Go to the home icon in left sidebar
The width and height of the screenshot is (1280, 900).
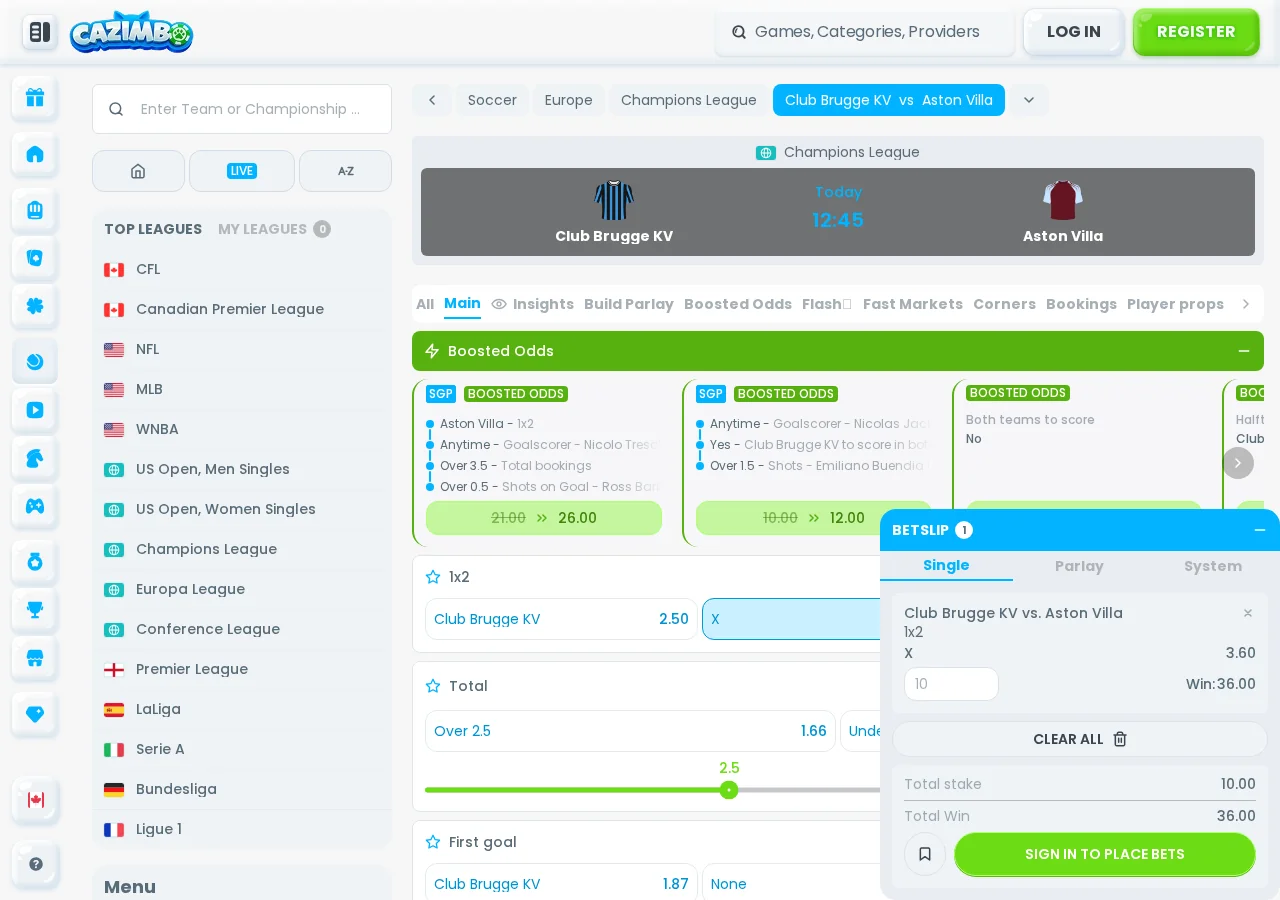35,154
